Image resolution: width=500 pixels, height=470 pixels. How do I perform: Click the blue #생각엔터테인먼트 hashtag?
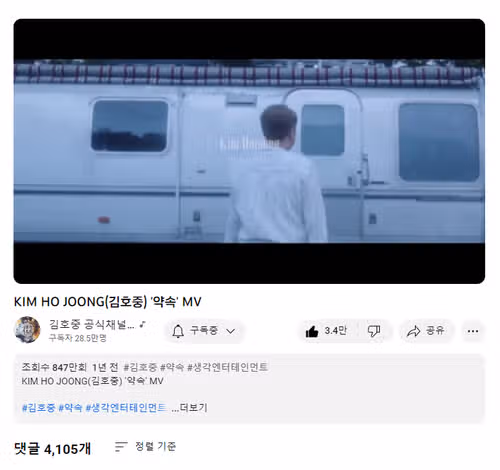coord(126,407)
